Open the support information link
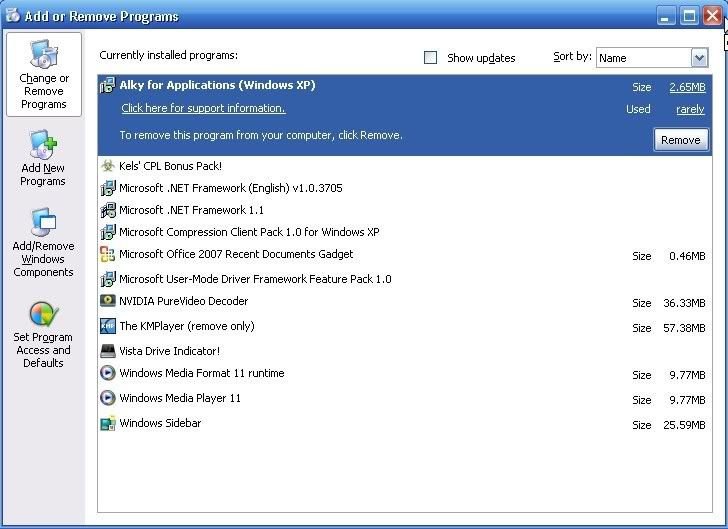The image size is (728, 529). tap(203, 108)
